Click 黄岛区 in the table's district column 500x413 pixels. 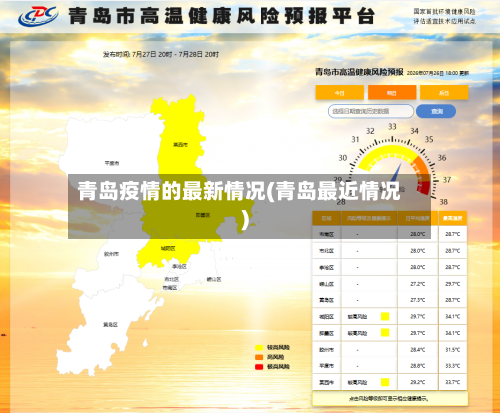(x=326, y=300)
